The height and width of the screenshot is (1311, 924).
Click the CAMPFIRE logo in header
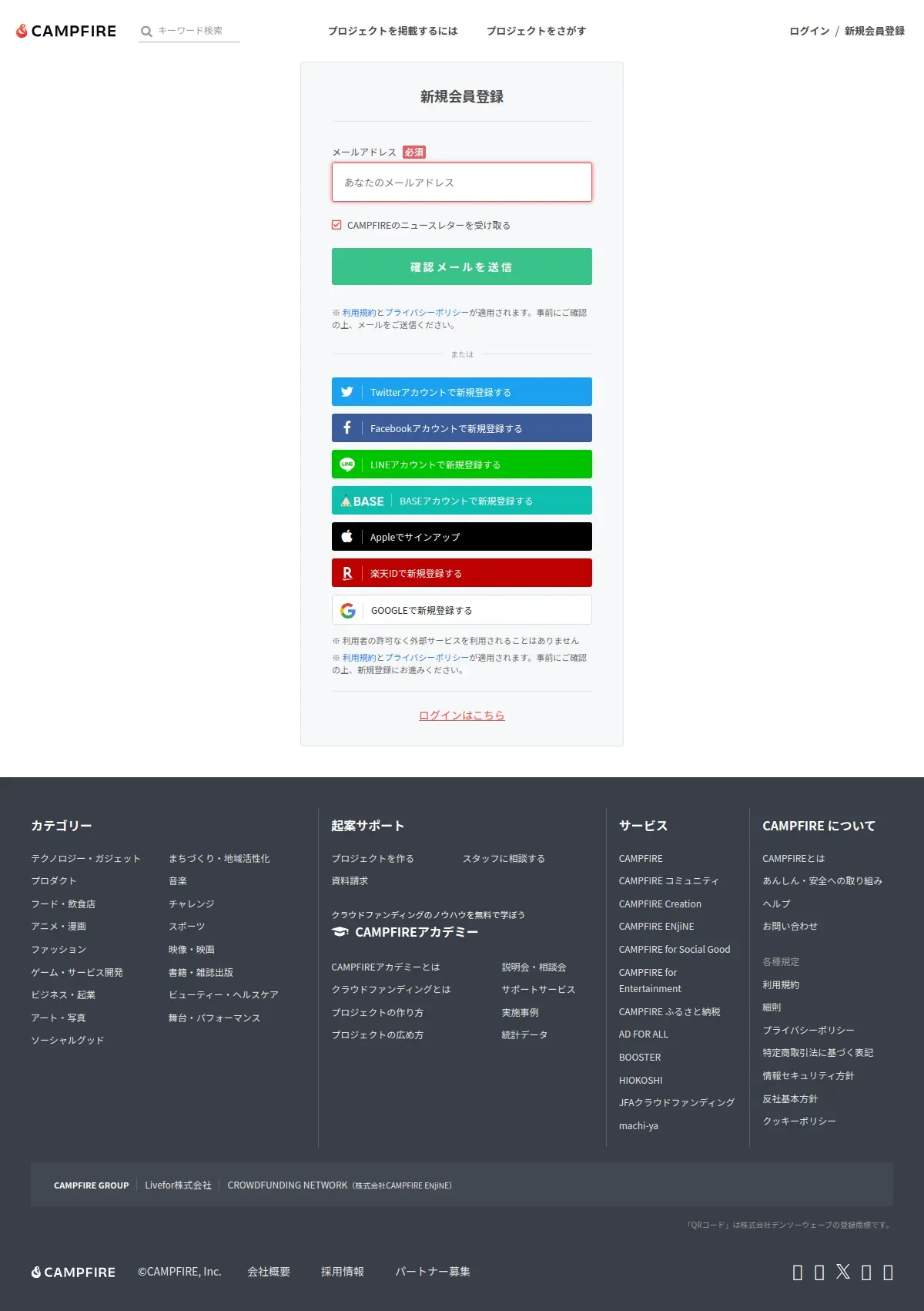point(66,31)
